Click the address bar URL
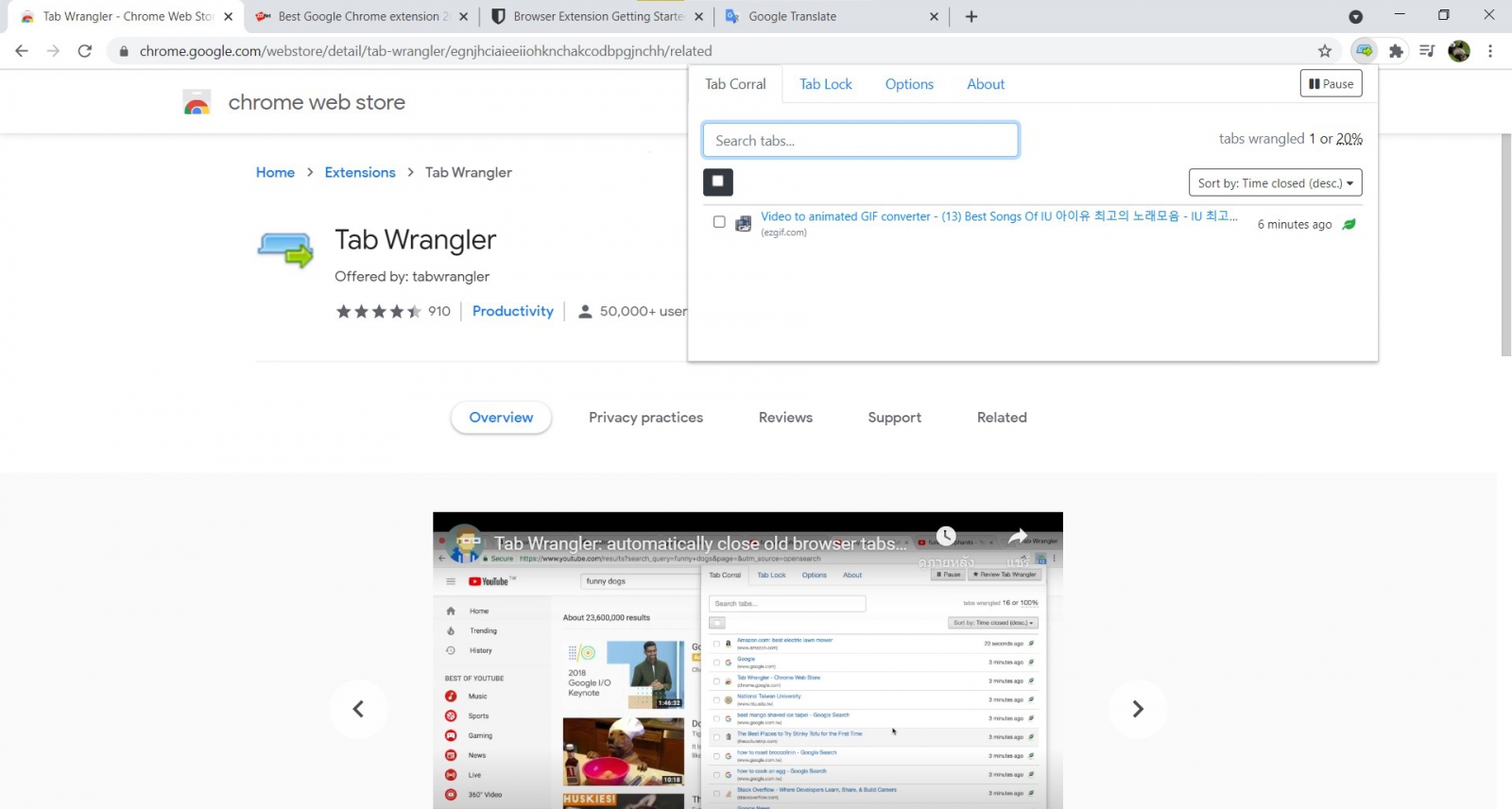The height and width of the screenshot is (809, 1512). click(425, 51)
